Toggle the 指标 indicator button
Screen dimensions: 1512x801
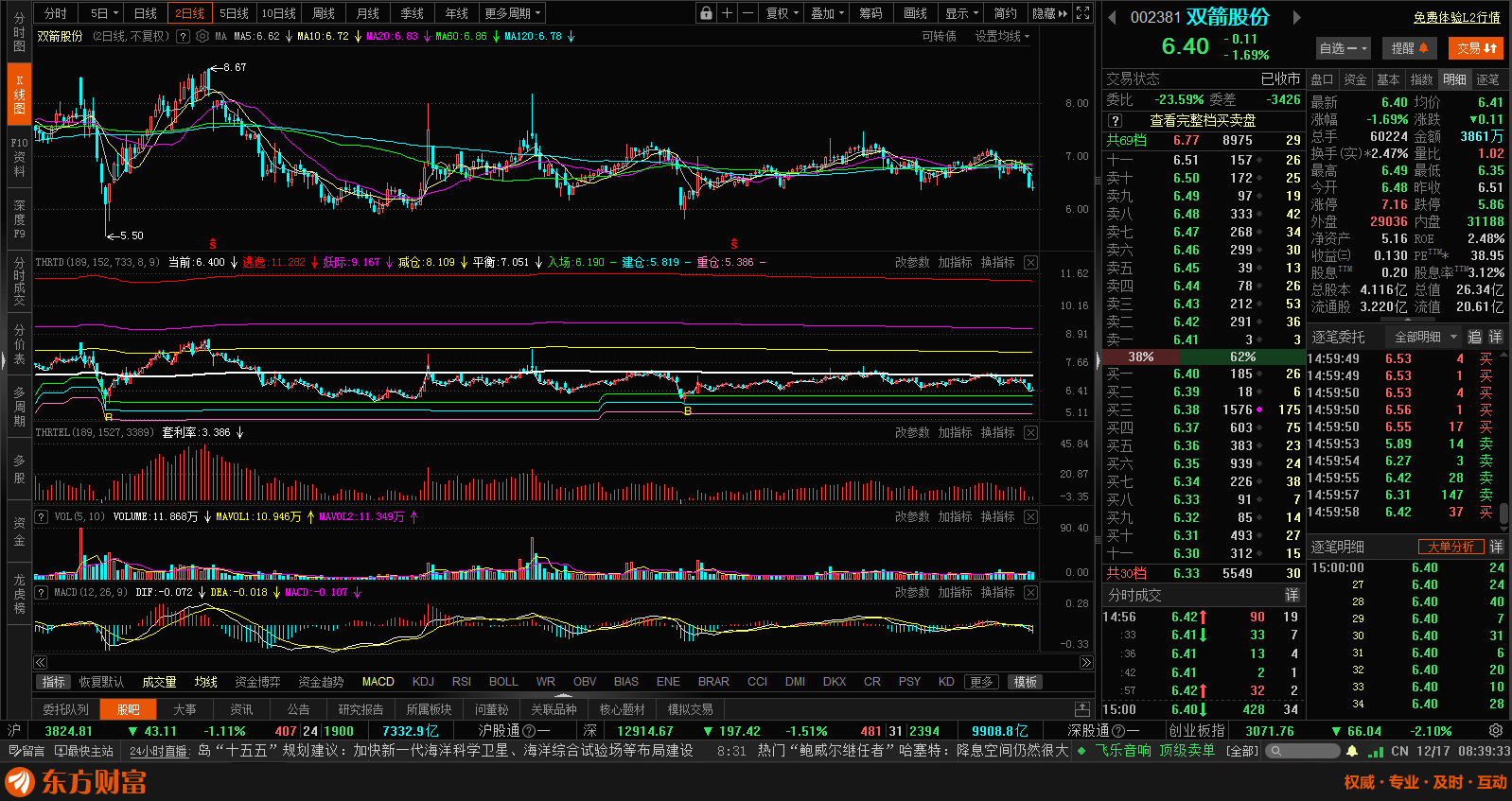[53, 682]
